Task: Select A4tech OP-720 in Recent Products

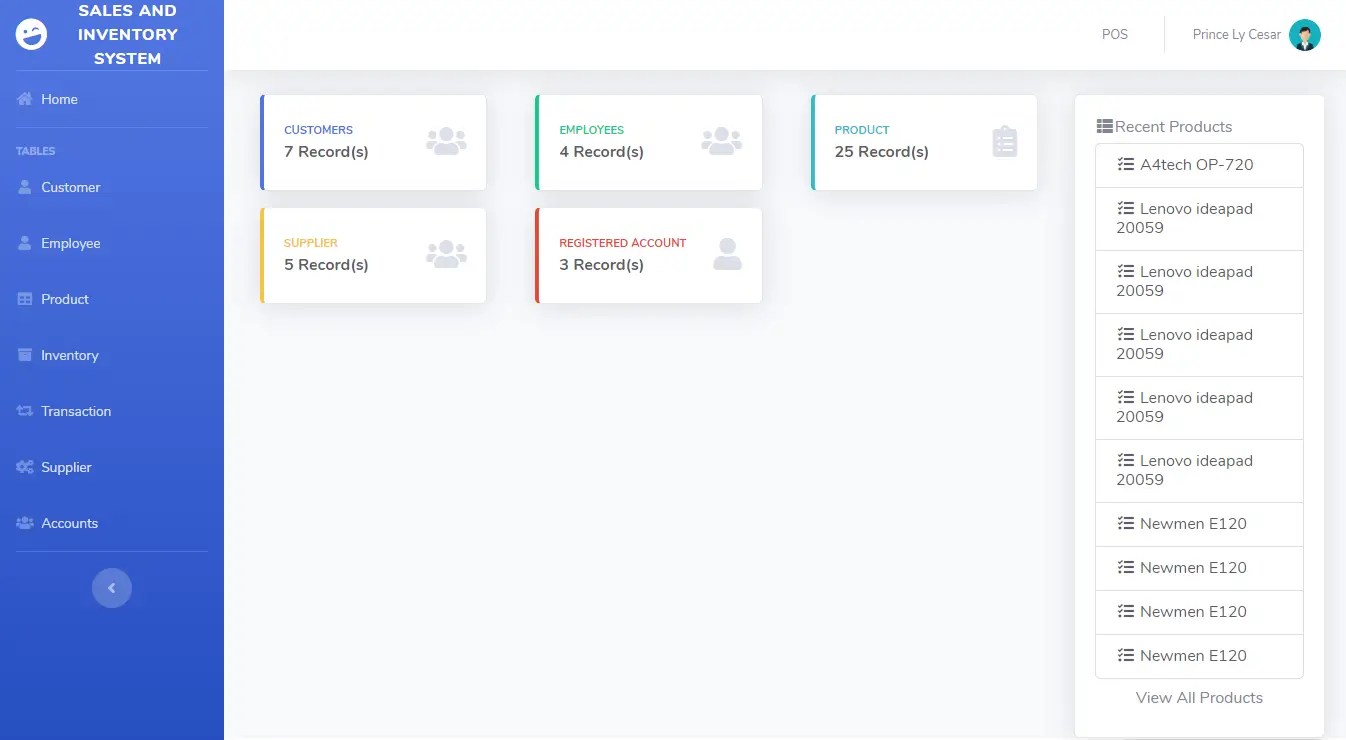Action: click(x=1196, y=165)
